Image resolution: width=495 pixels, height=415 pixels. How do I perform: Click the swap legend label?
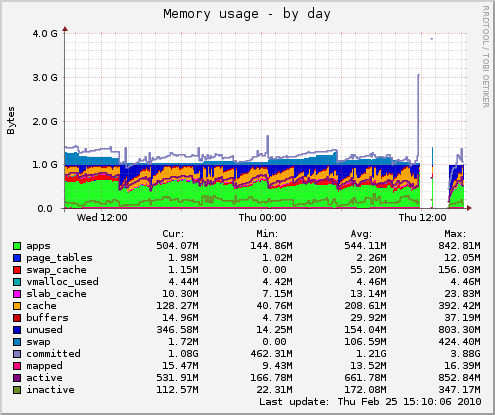tap(38, 342)
